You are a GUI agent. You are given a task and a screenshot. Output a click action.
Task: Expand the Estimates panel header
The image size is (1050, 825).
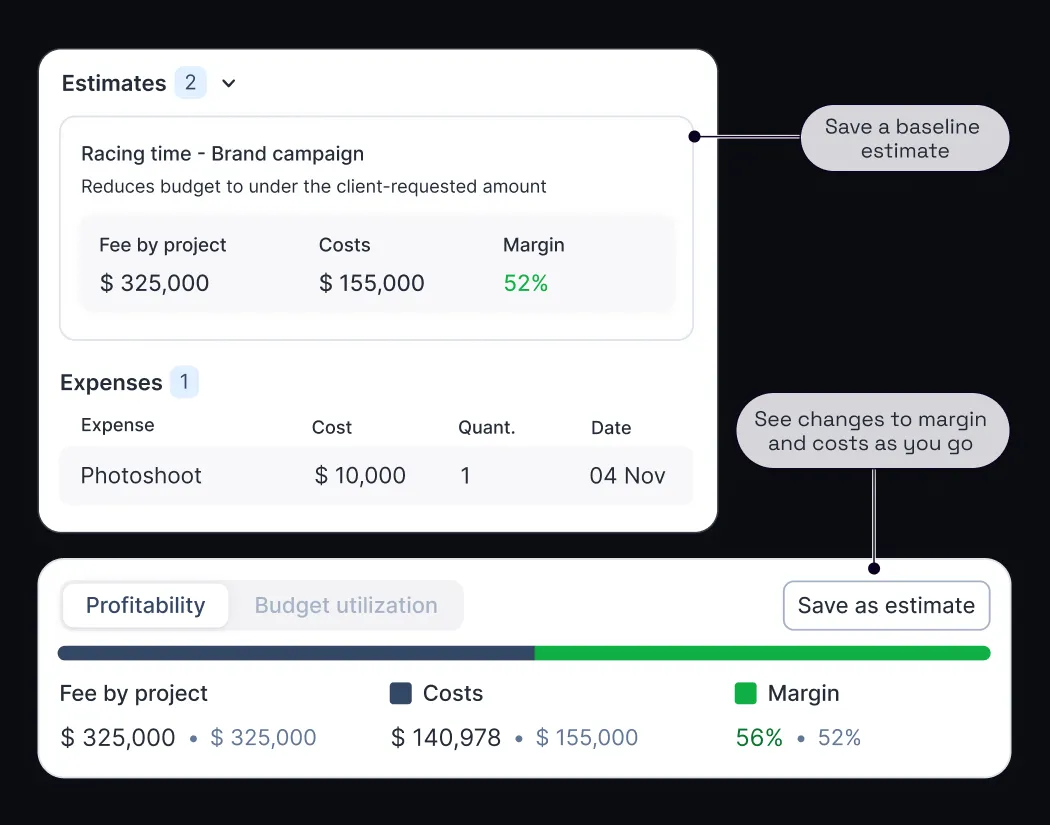tap(114, 83)
